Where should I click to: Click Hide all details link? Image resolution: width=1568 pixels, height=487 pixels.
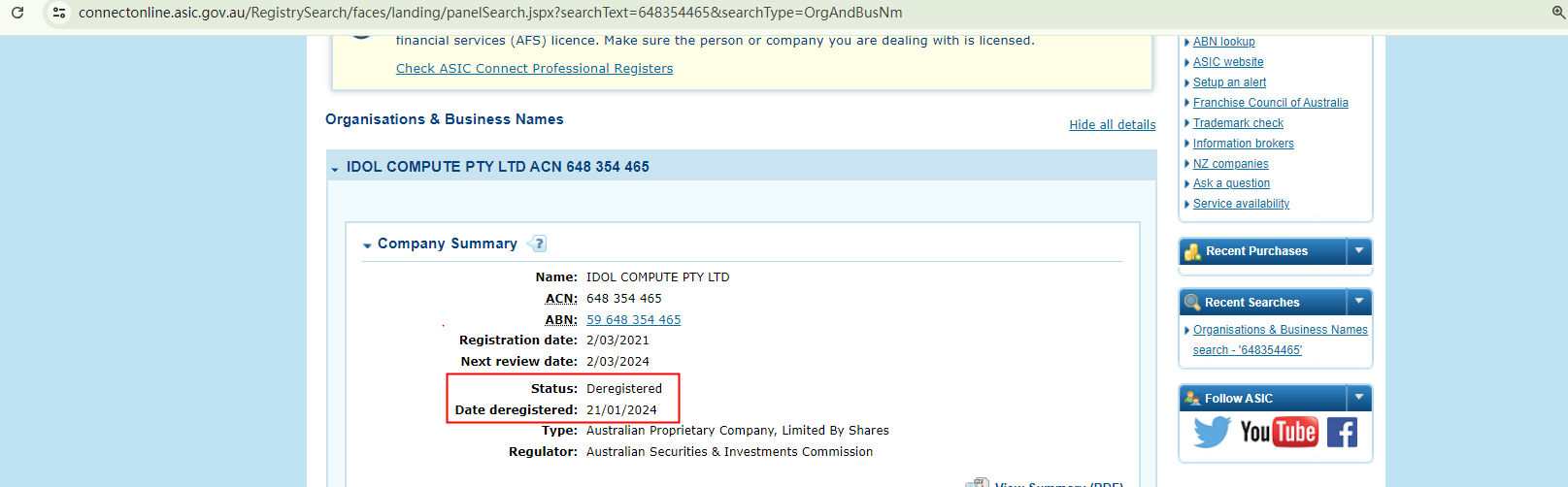coord(1113,125)
